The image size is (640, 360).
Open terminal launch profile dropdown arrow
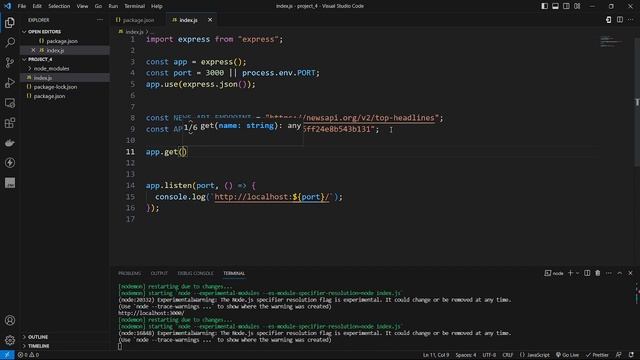pyautogui.click(x=577, y=273)
